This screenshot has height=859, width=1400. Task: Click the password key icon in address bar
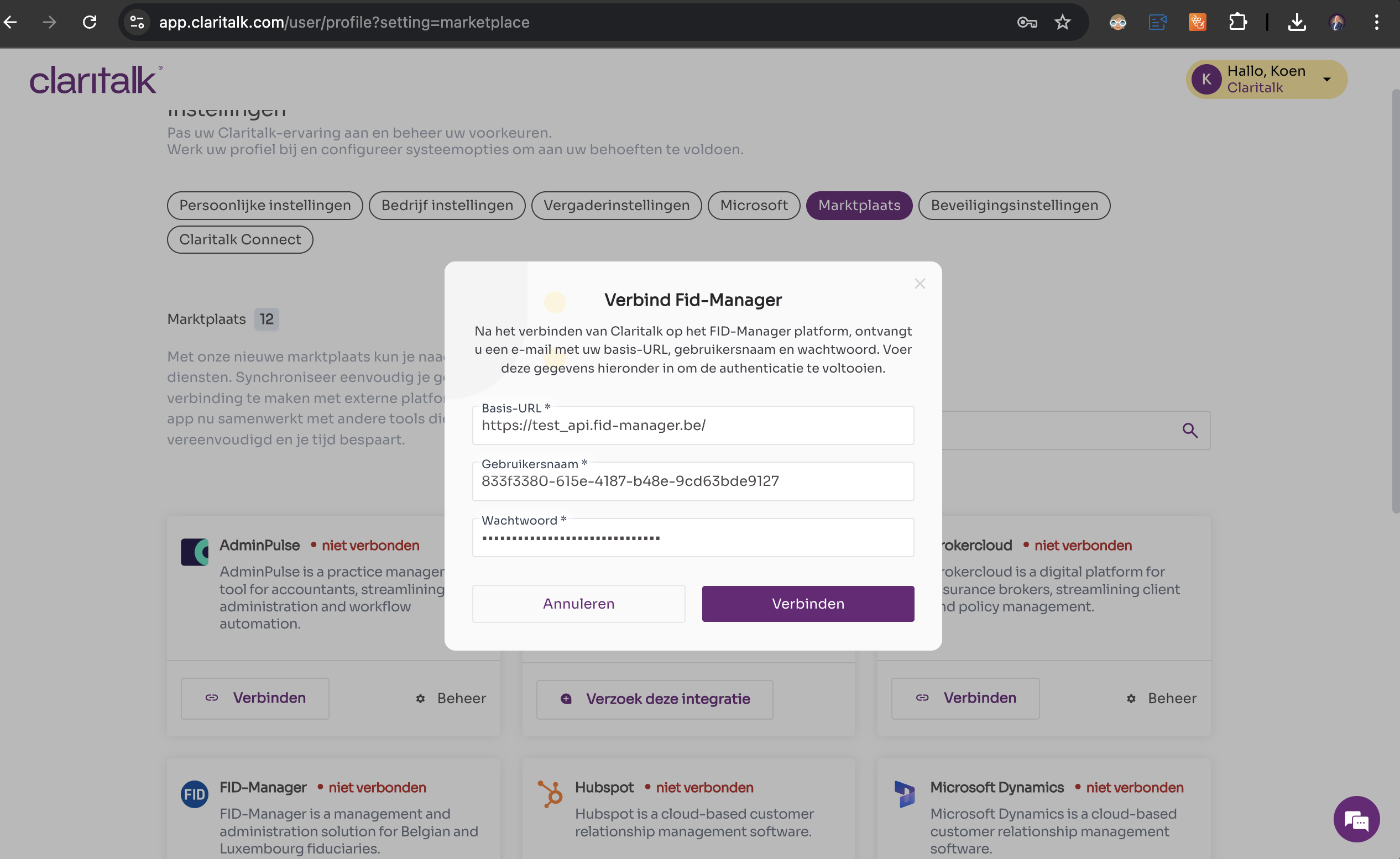[1027, 22]
